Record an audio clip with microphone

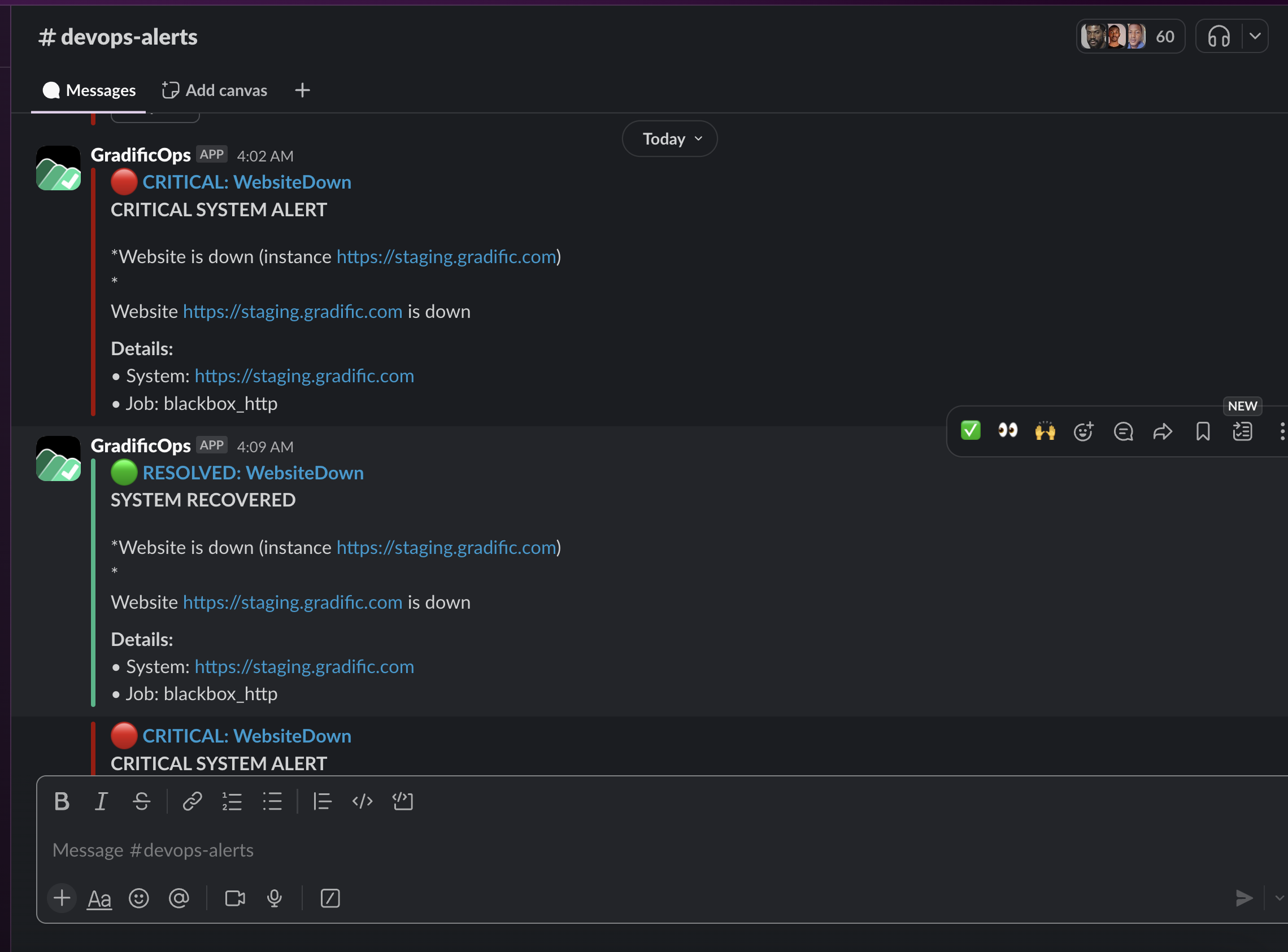click(x=275, y=898)
